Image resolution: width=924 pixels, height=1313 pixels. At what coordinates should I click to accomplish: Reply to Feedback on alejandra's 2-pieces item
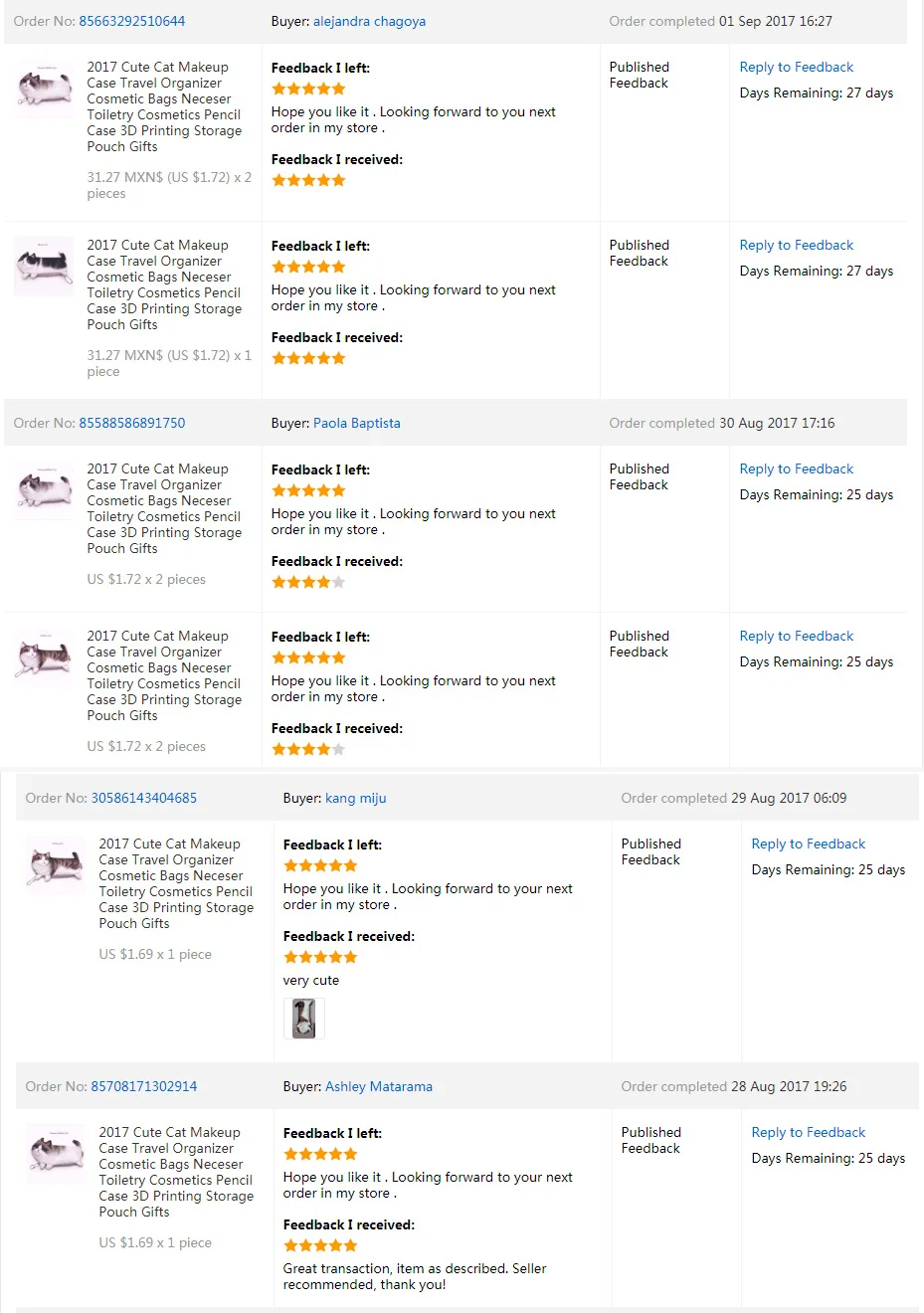click(x=796, y=67)
